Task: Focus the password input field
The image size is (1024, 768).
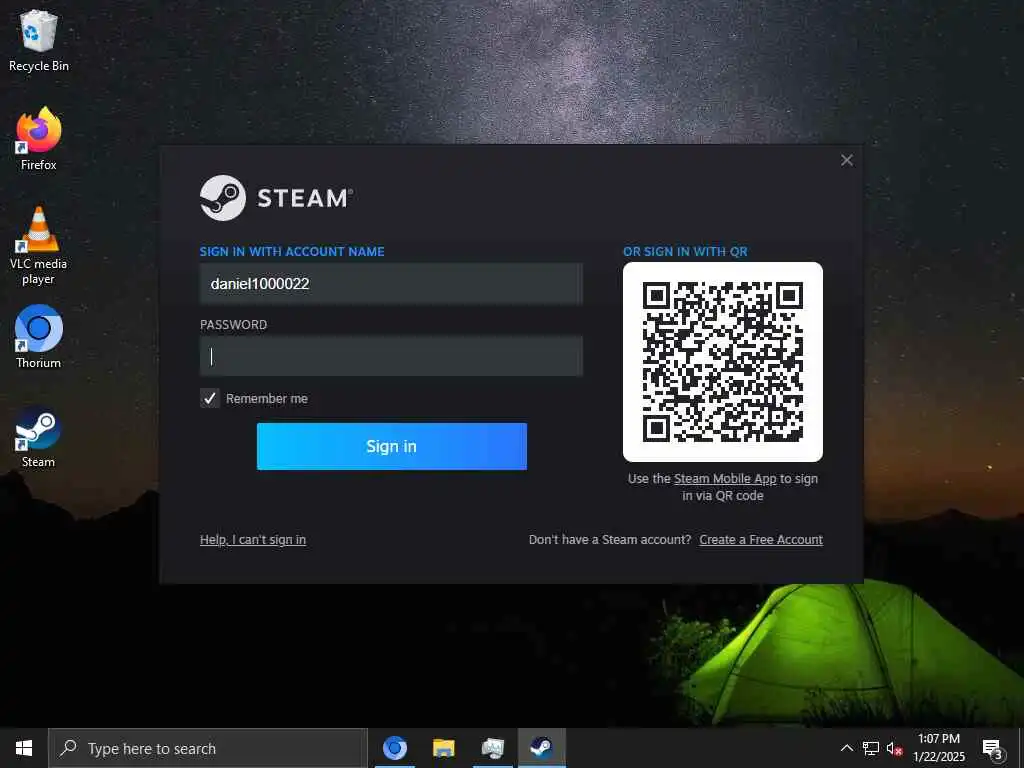Action: point(391,356)
